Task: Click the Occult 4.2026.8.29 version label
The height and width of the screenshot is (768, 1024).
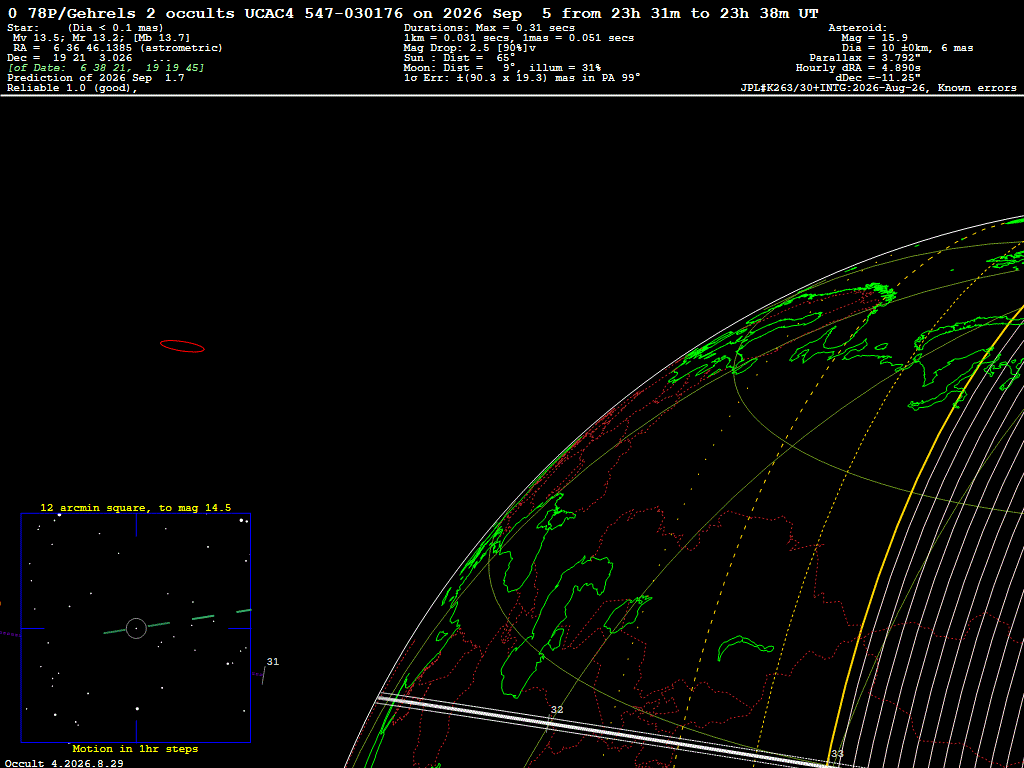Action: [64, 763]
